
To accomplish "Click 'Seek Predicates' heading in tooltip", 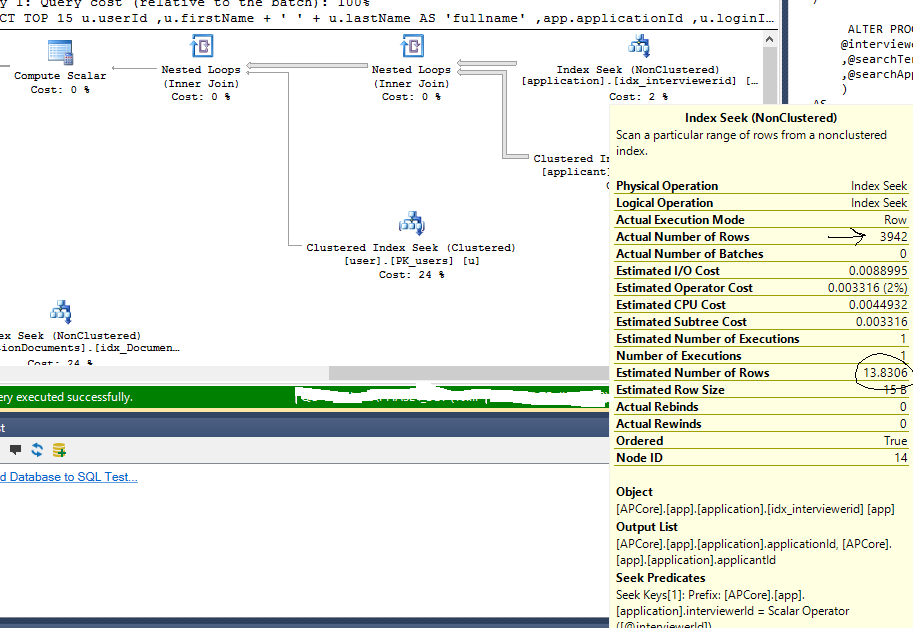I will coord(660,578).
